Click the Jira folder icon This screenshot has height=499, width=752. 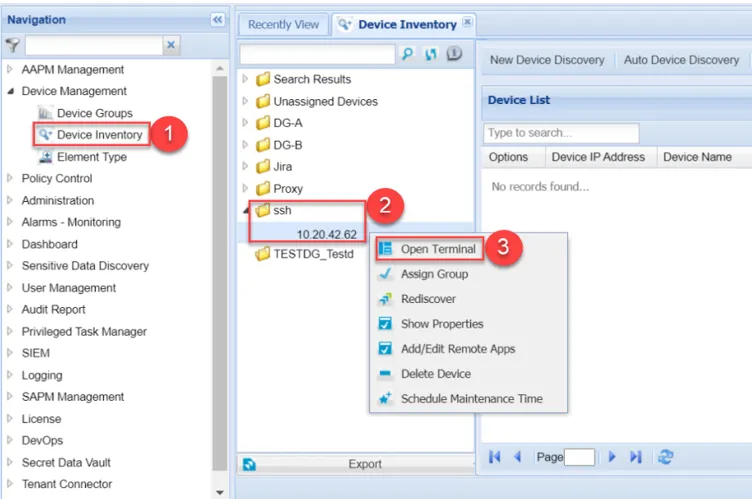262,166
